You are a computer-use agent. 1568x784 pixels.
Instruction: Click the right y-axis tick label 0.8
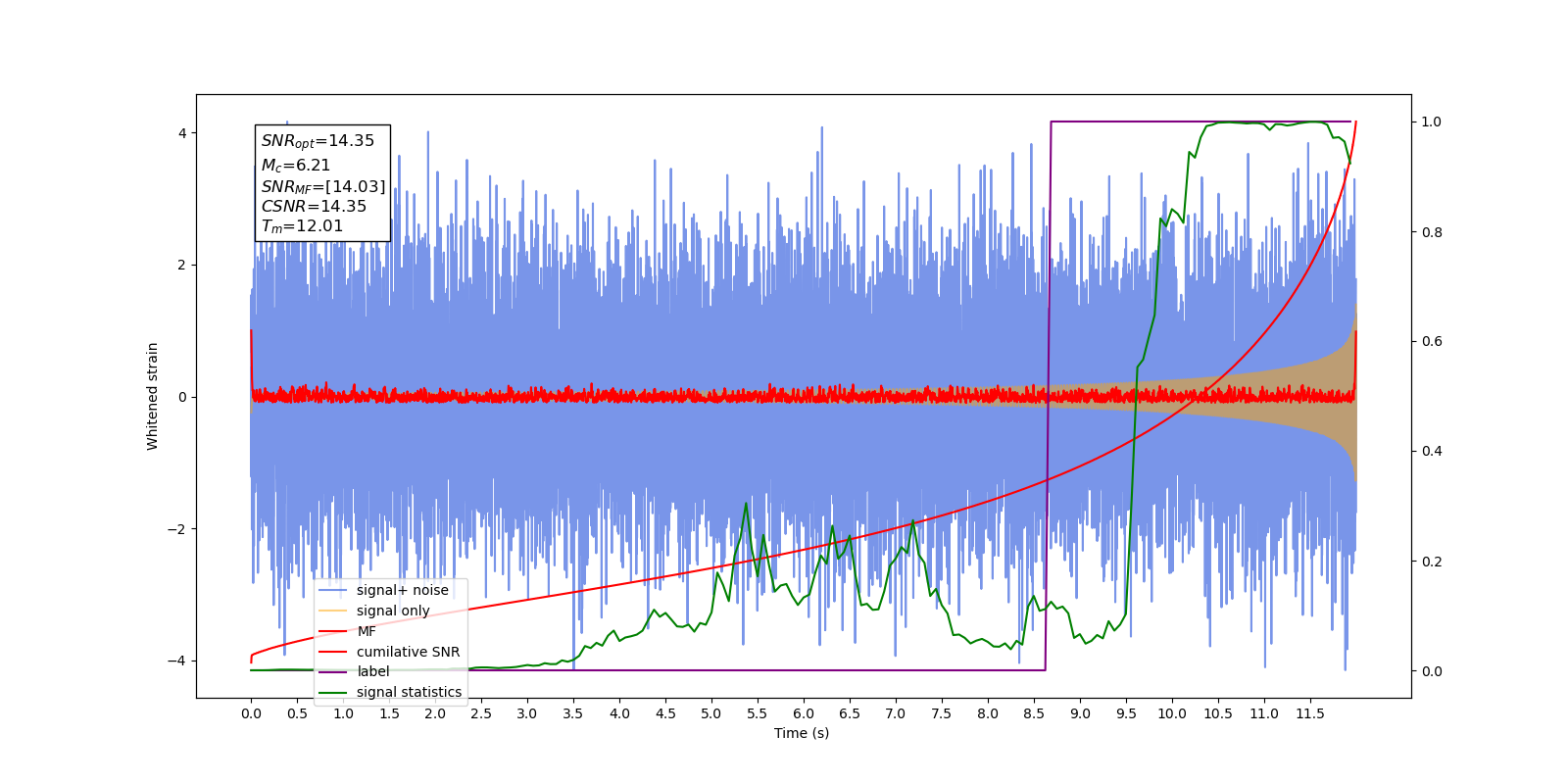1432,232
